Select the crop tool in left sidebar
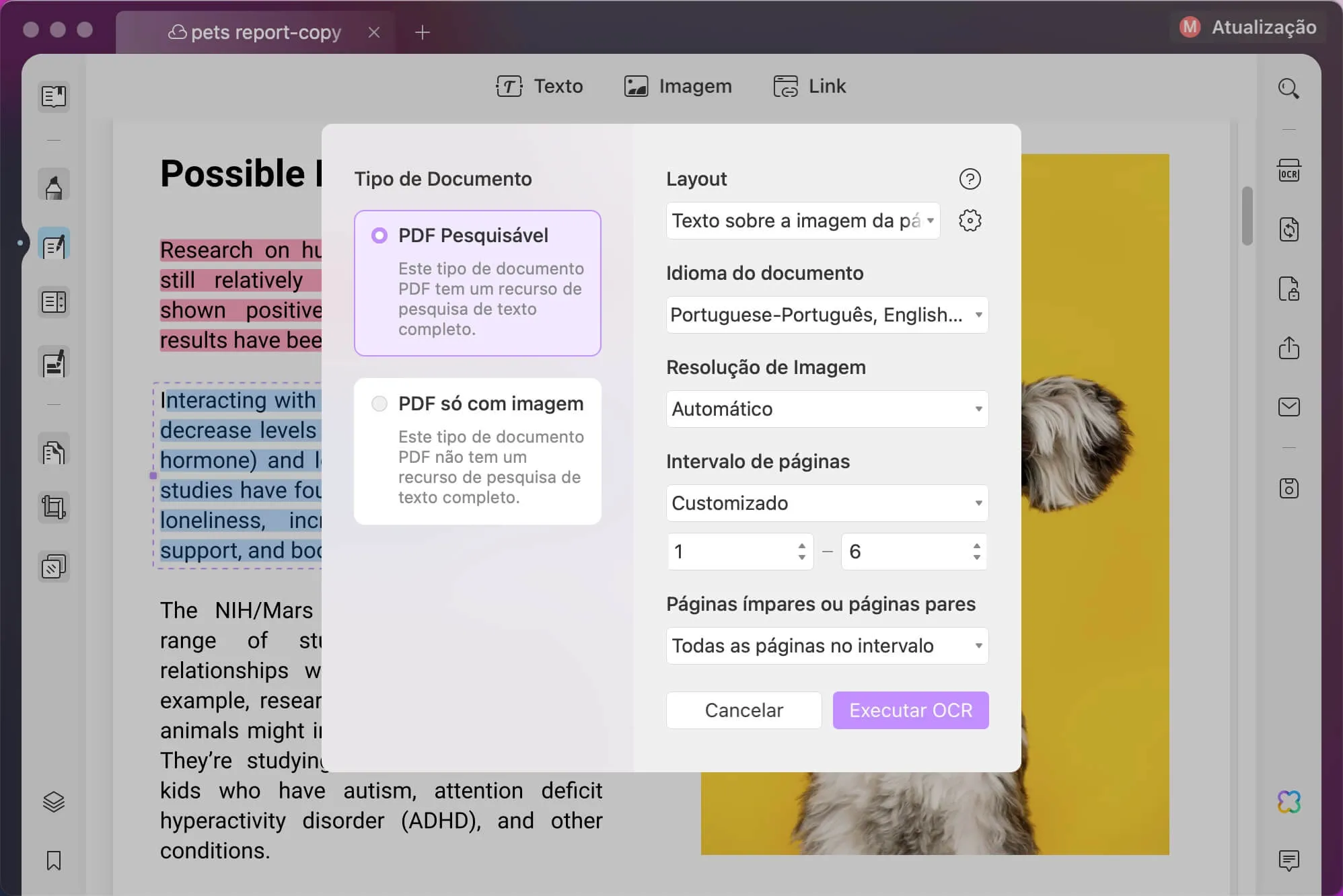This screenshot has height=896, width=1343. pos(53,507)
